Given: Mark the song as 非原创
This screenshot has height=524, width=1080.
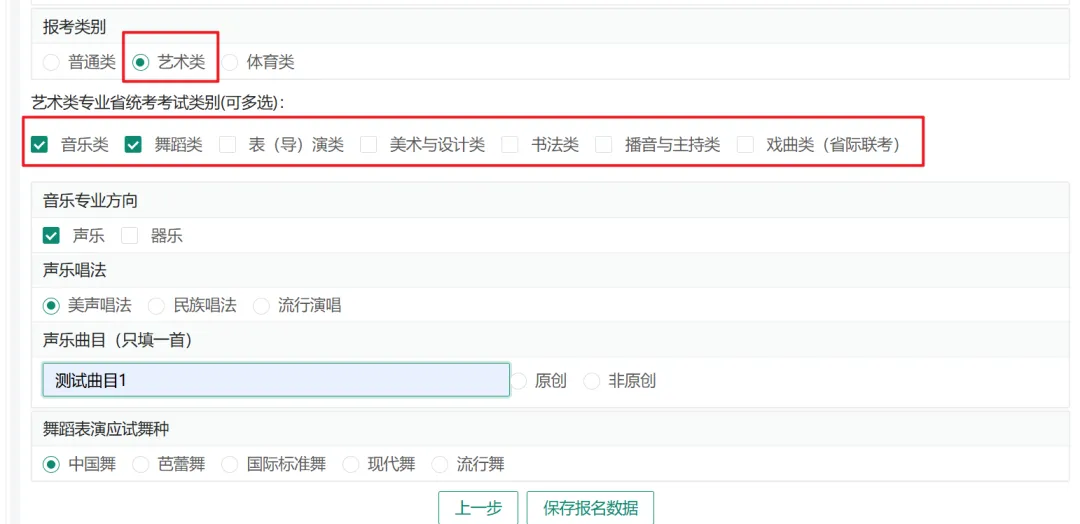Looking at the screenshot, I should (592, 381).
